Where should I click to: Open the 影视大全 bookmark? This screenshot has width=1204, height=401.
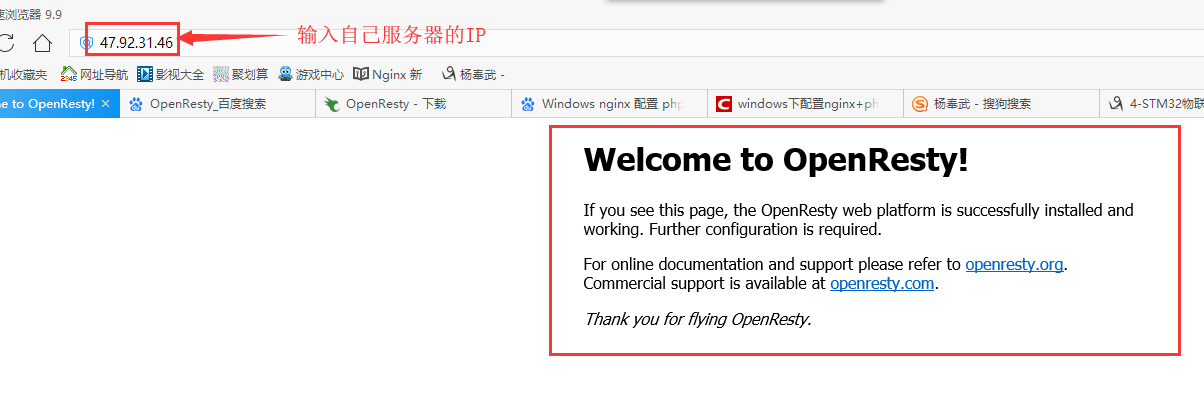(x=171, y=74)
